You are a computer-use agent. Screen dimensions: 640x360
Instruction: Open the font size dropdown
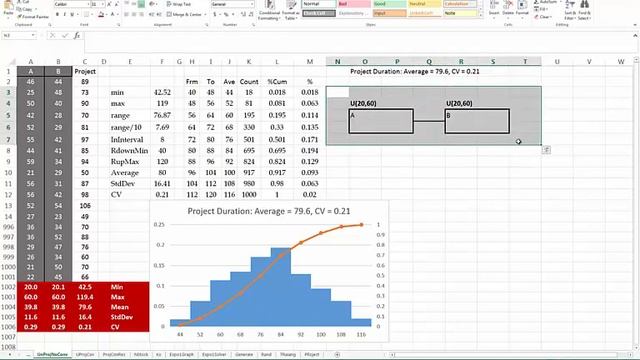coord(102,4)
